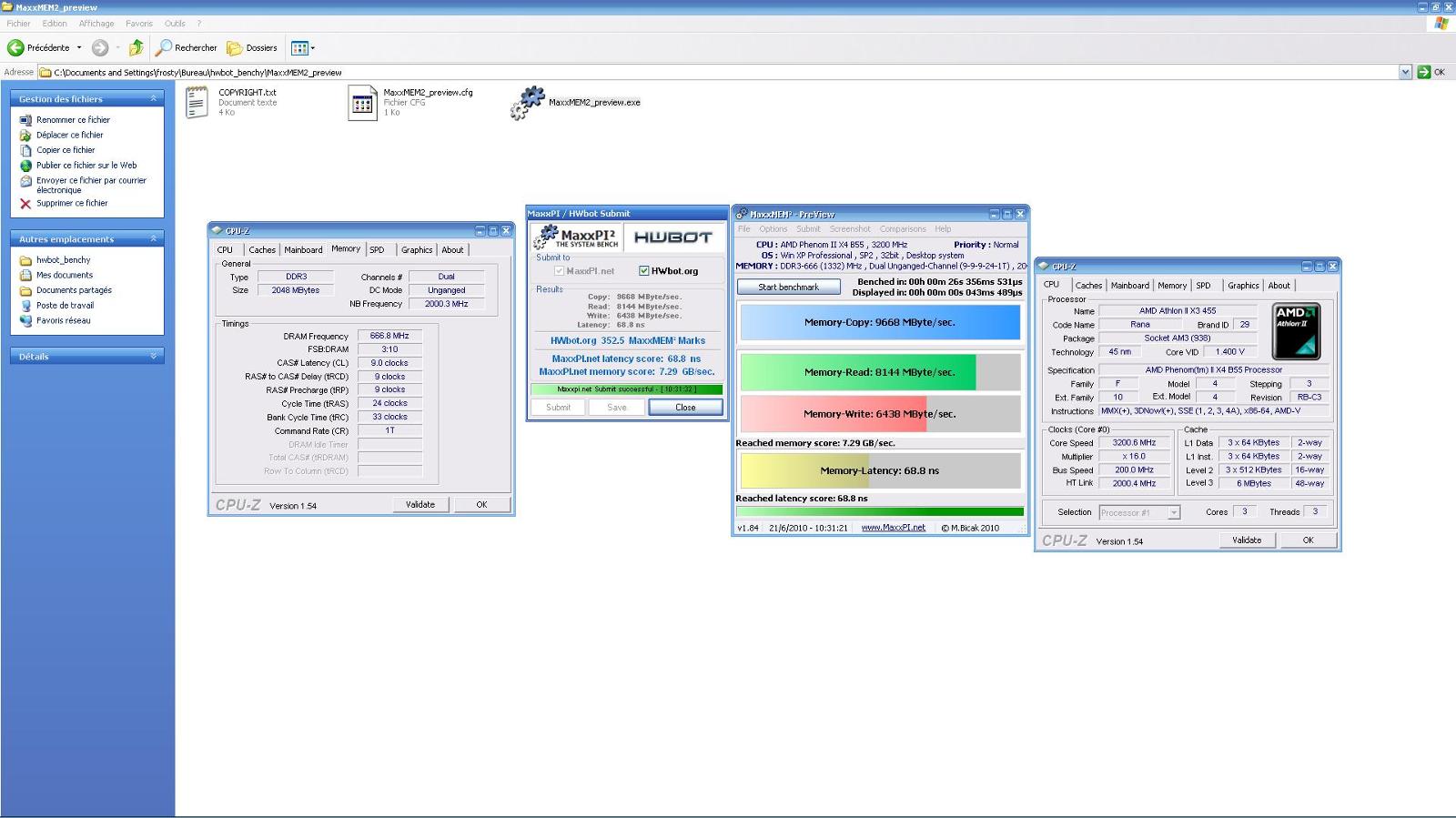Click the Validate button in right CPU-Z

coord(1247,540)
